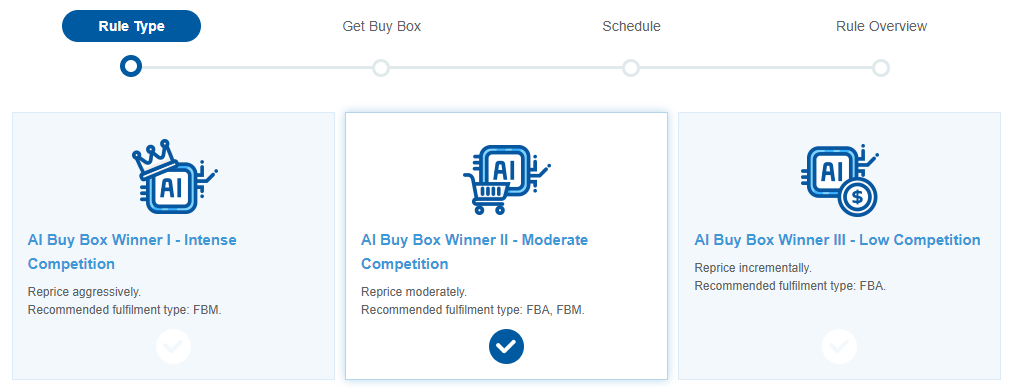Select the Rule Type step circle
The image size is (1013, 387).
coord(131,67)
